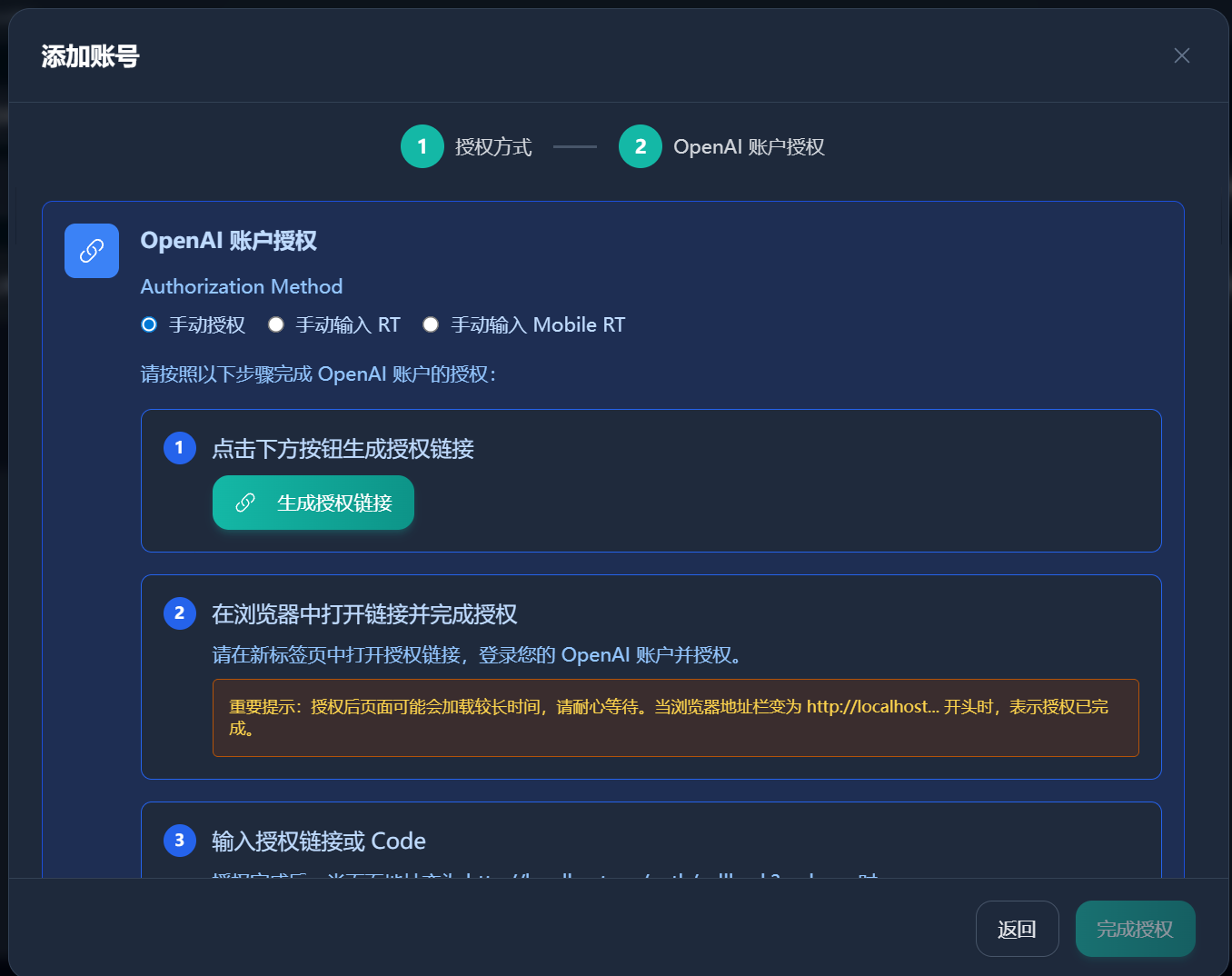Click the 点击下方按钮生成授权链接 heading
The height and width of the screenshot is (976, 1232).
coord(343,449)
